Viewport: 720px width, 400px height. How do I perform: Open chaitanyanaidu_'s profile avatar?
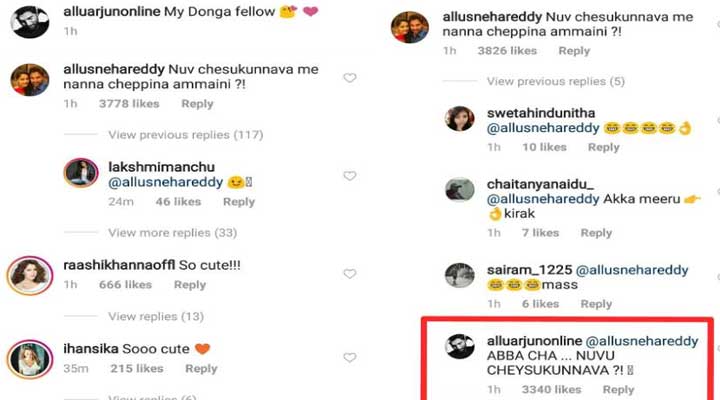tap(460, 189)
